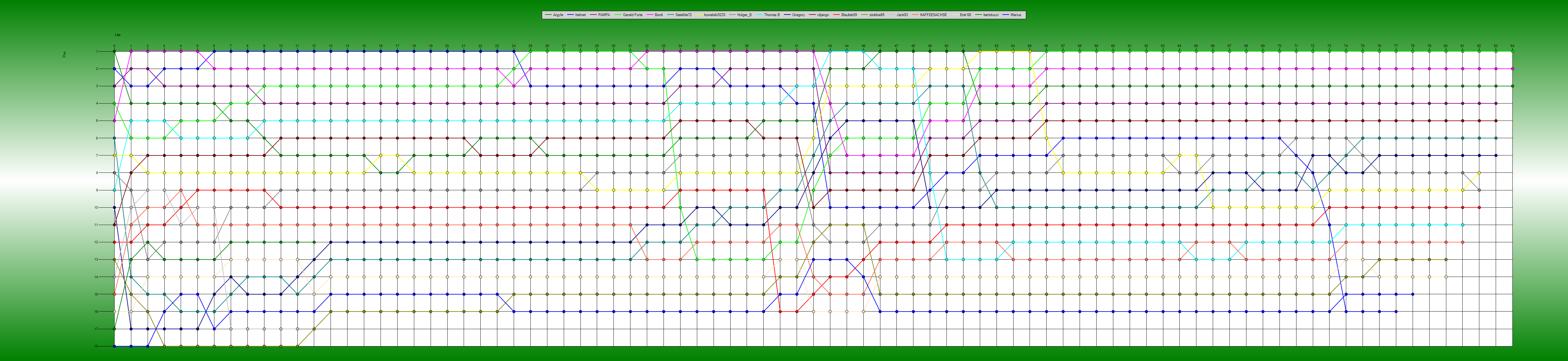Select Gerald Forte legend entry
Image resolution: width=1568 pixels, height=361 pixels.
[x=632, y=15]
